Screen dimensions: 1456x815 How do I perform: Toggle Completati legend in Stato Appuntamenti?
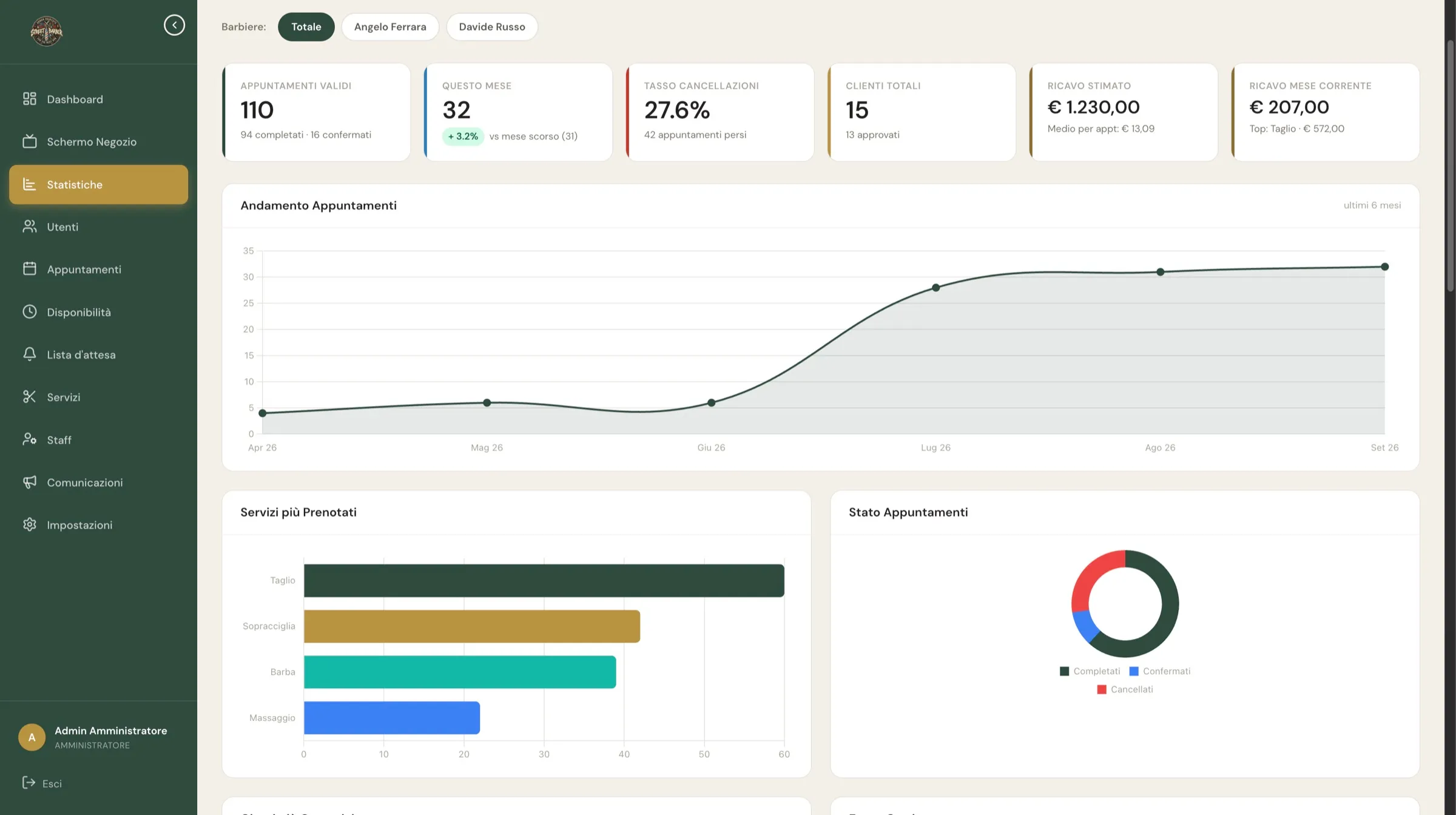tap(1090, 671)
